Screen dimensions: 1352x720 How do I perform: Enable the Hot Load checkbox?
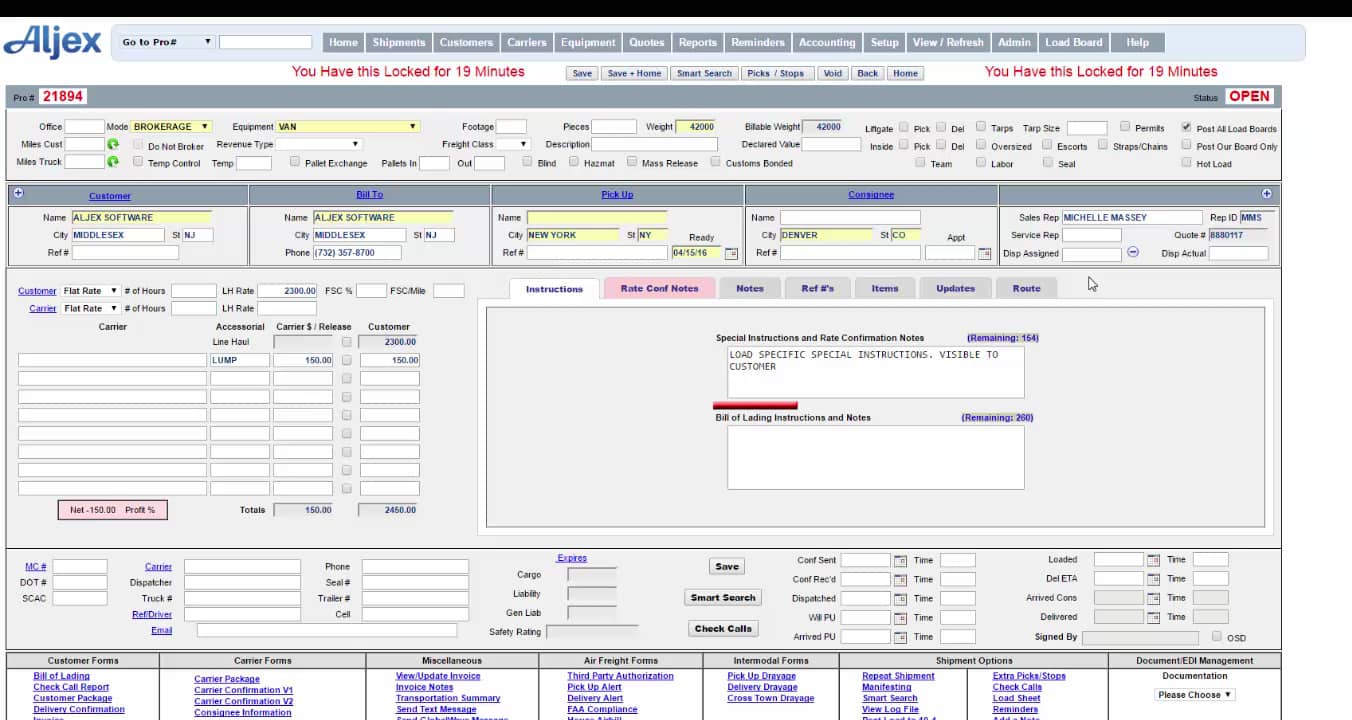tap(1186, 162)
